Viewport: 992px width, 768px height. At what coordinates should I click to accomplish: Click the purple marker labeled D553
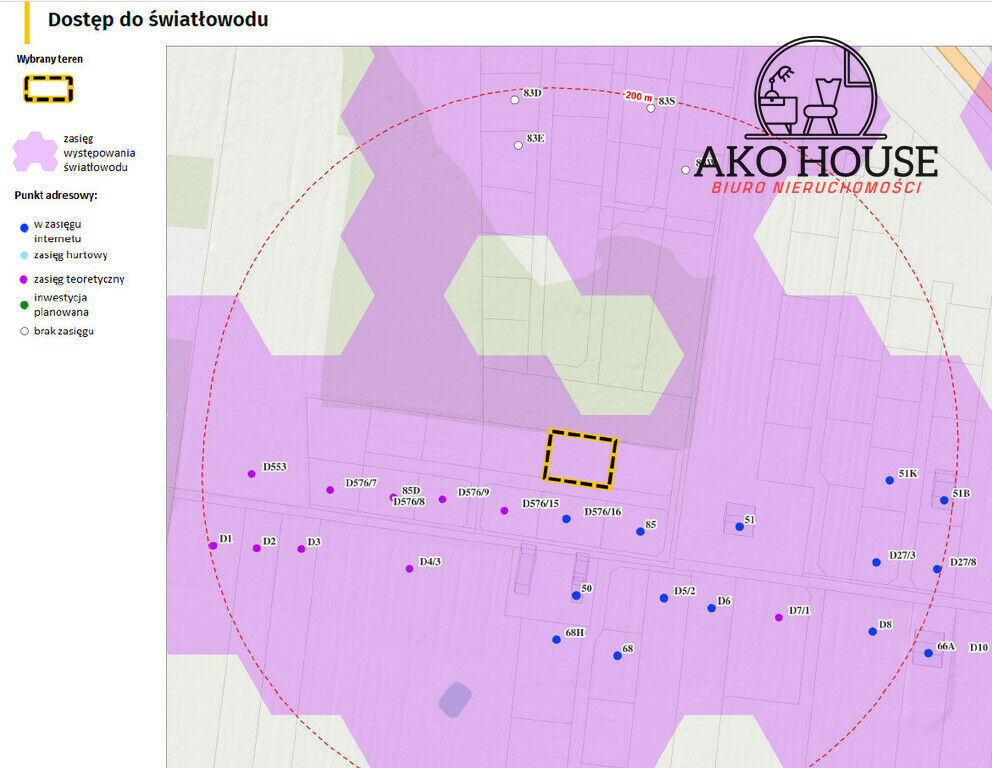(251, 474)
